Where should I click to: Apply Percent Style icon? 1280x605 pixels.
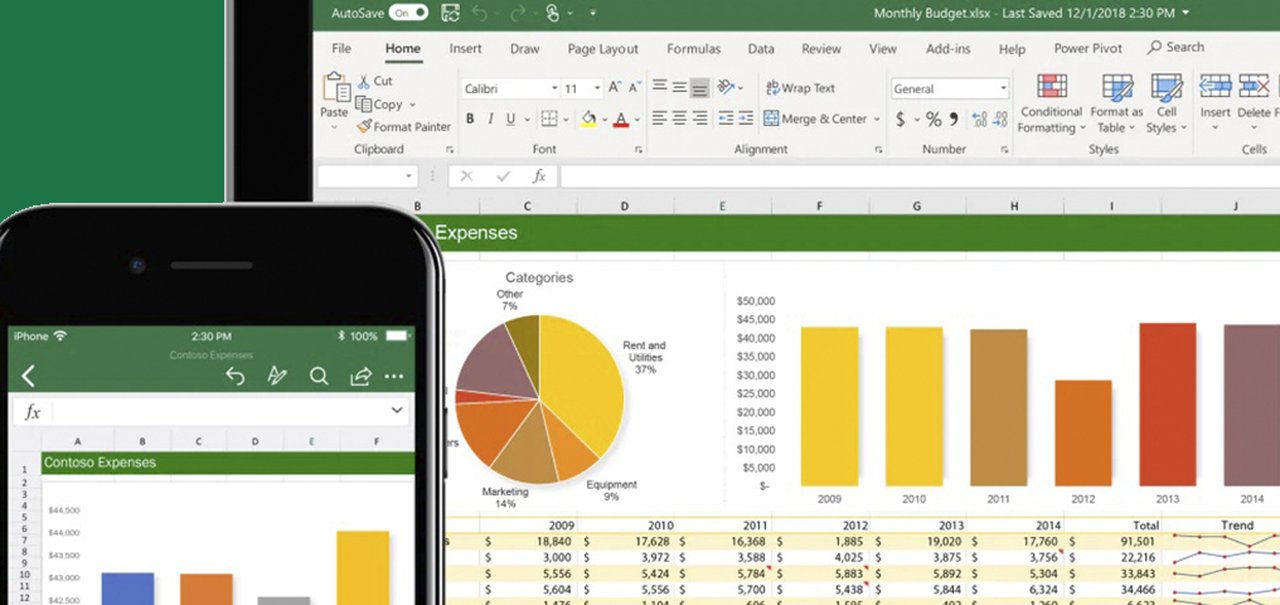[933, 120]
